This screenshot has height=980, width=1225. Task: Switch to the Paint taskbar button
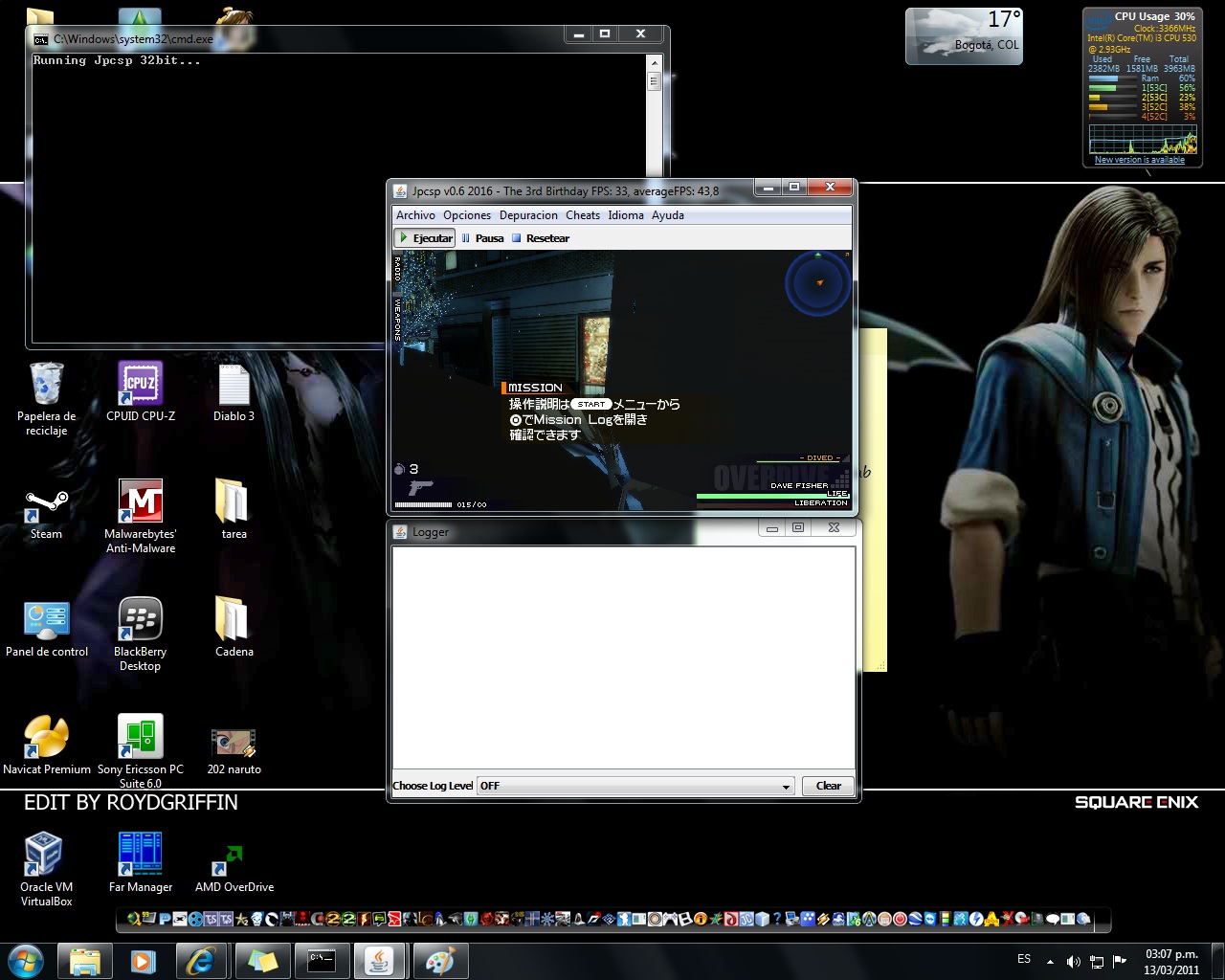pyautogui.click(x=439, y=961)
